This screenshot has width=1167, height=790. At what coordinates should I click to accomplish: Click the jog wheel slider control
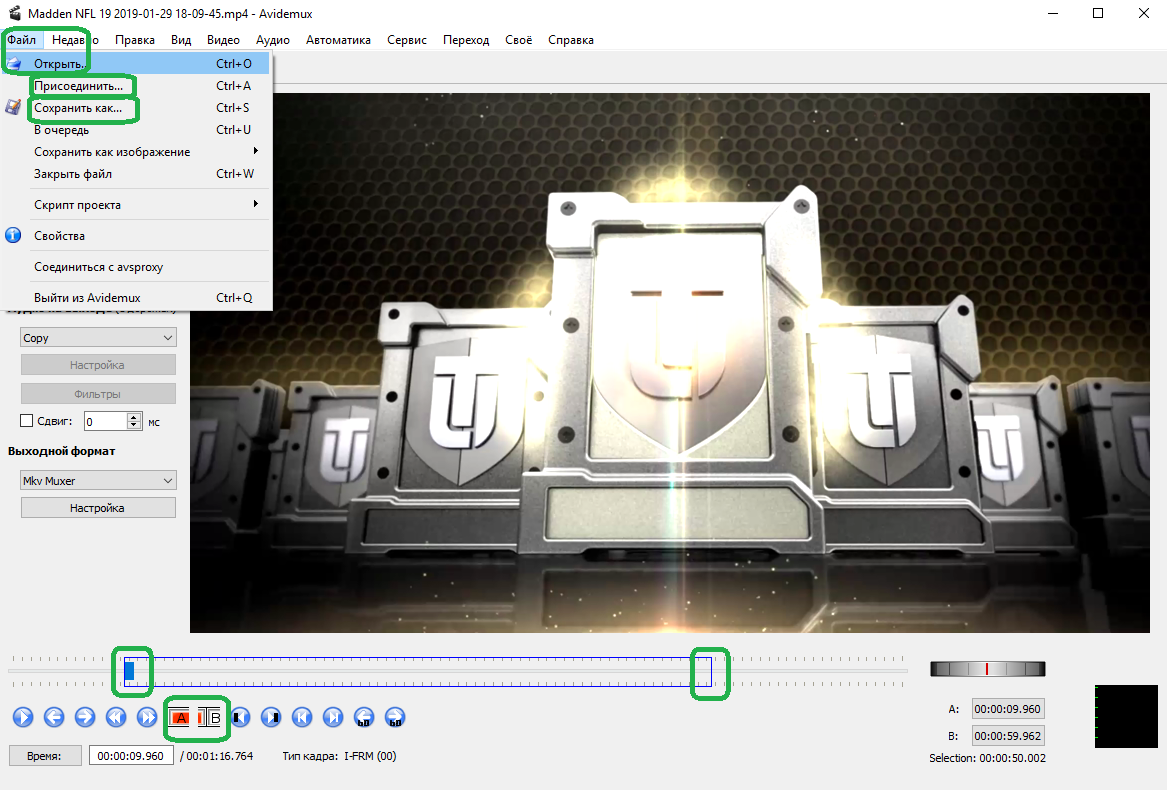[987, 668]
